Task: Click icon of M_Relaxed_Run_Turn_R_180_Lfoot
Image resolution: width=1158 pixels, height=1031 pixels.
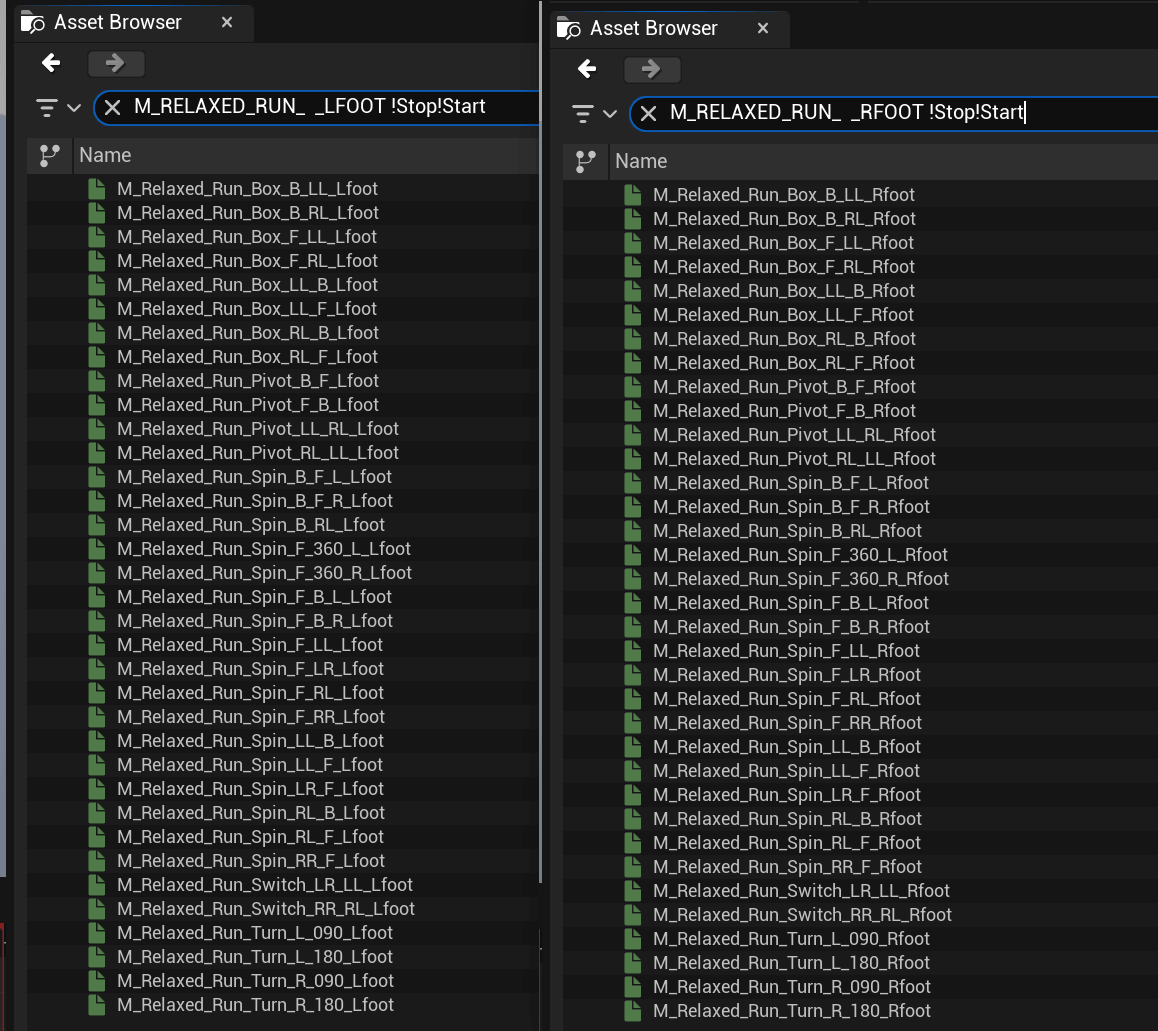Action: point(97,1005)
